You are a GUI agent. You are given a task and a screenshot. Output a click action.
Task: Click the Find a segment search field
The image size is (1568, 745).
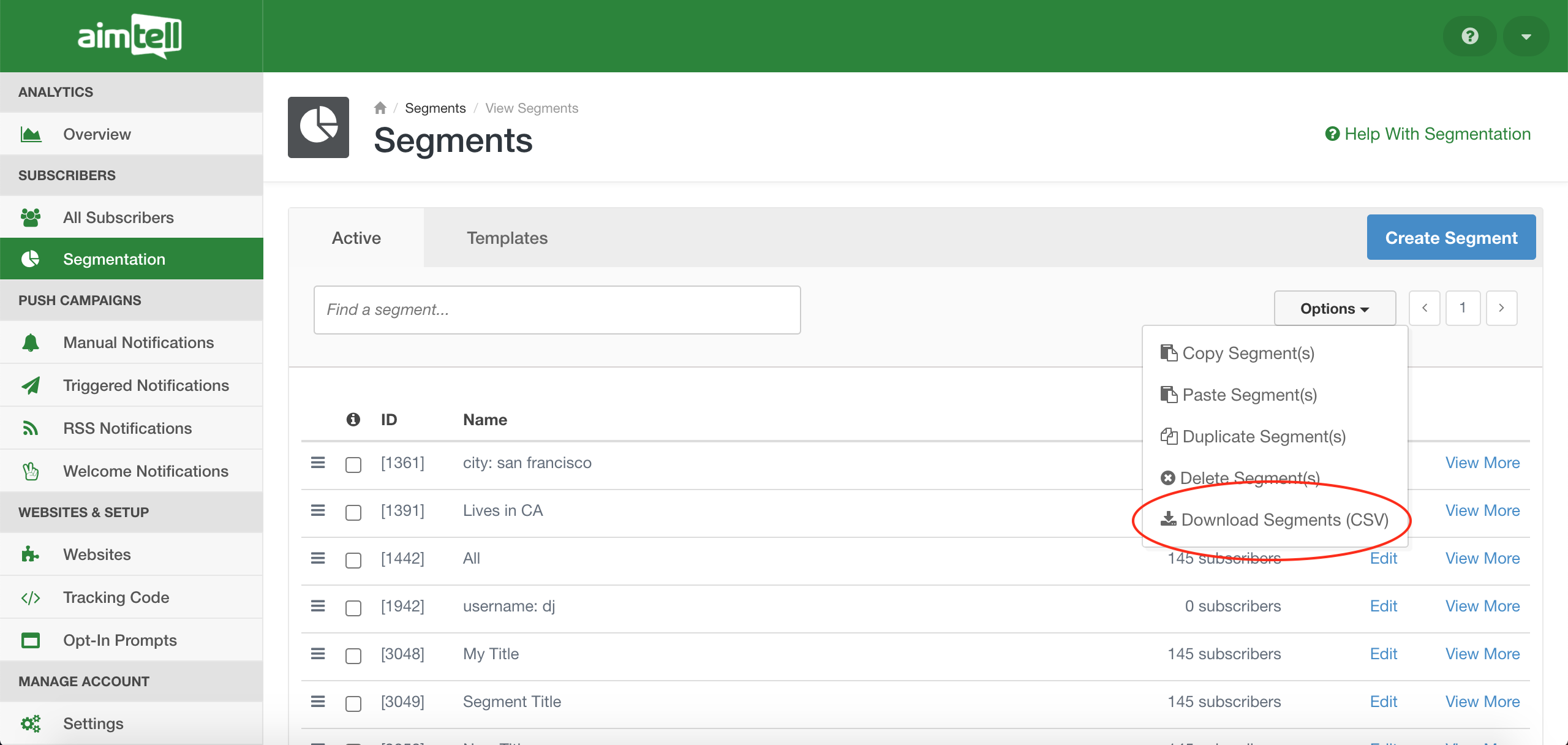point(557,309)
